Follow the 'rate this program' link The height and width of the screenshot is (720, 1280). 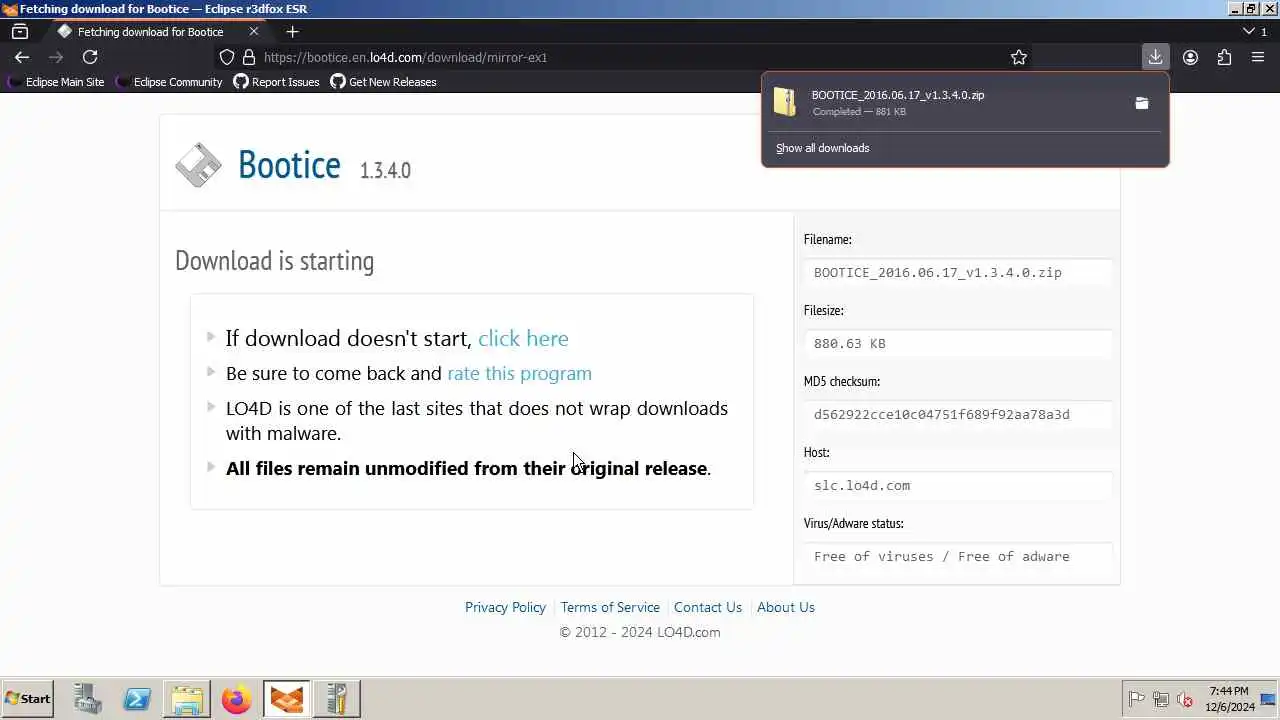[x=519, y=373]
